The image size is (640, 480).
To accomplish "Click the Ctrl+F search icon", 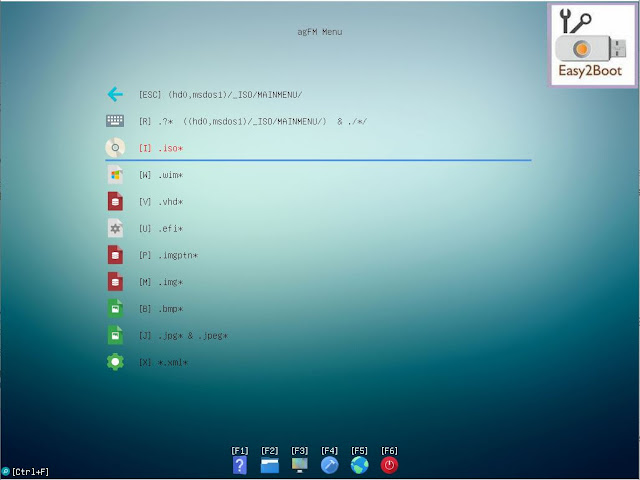I will 5,472.
